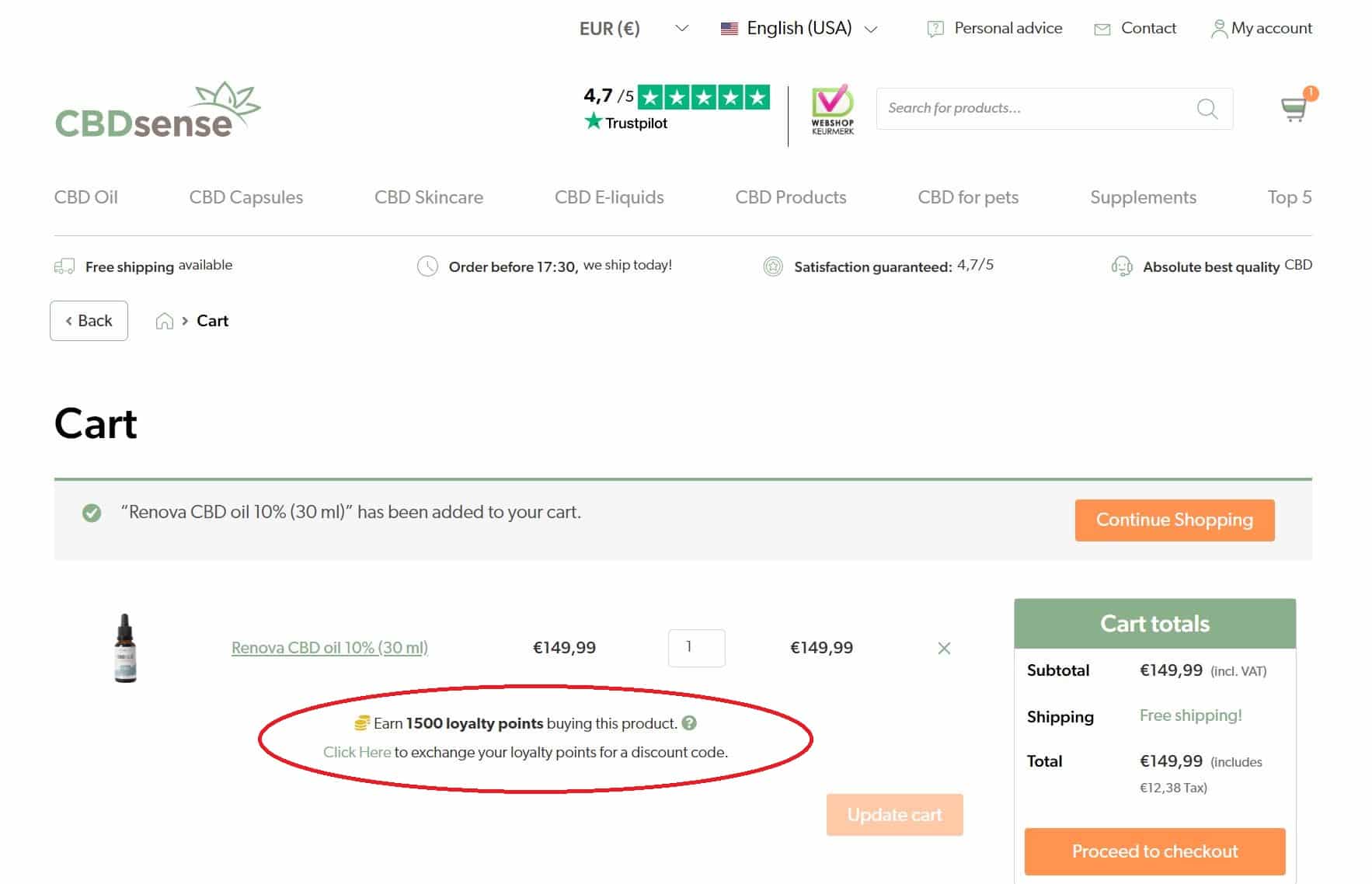Click the quantity input field
This screenshot has width=1372, height=884.
697,648
